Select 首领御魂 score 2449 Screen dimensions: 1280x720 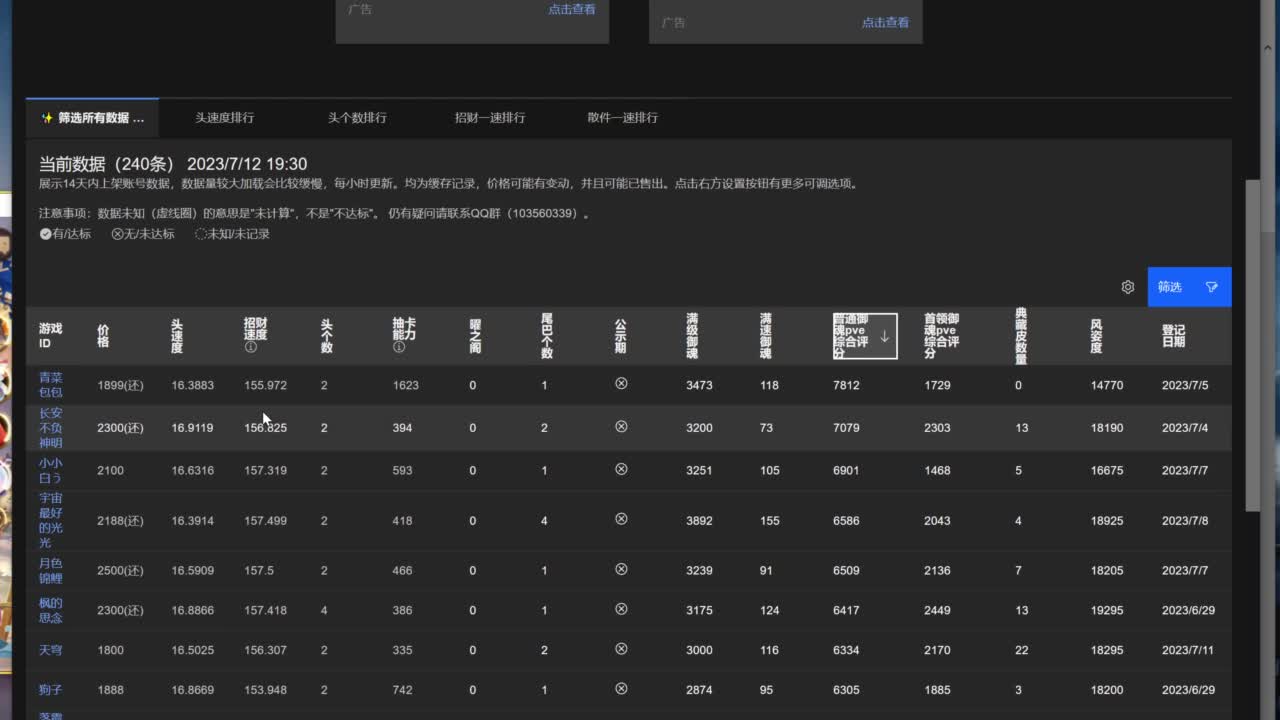pos(937,610)
